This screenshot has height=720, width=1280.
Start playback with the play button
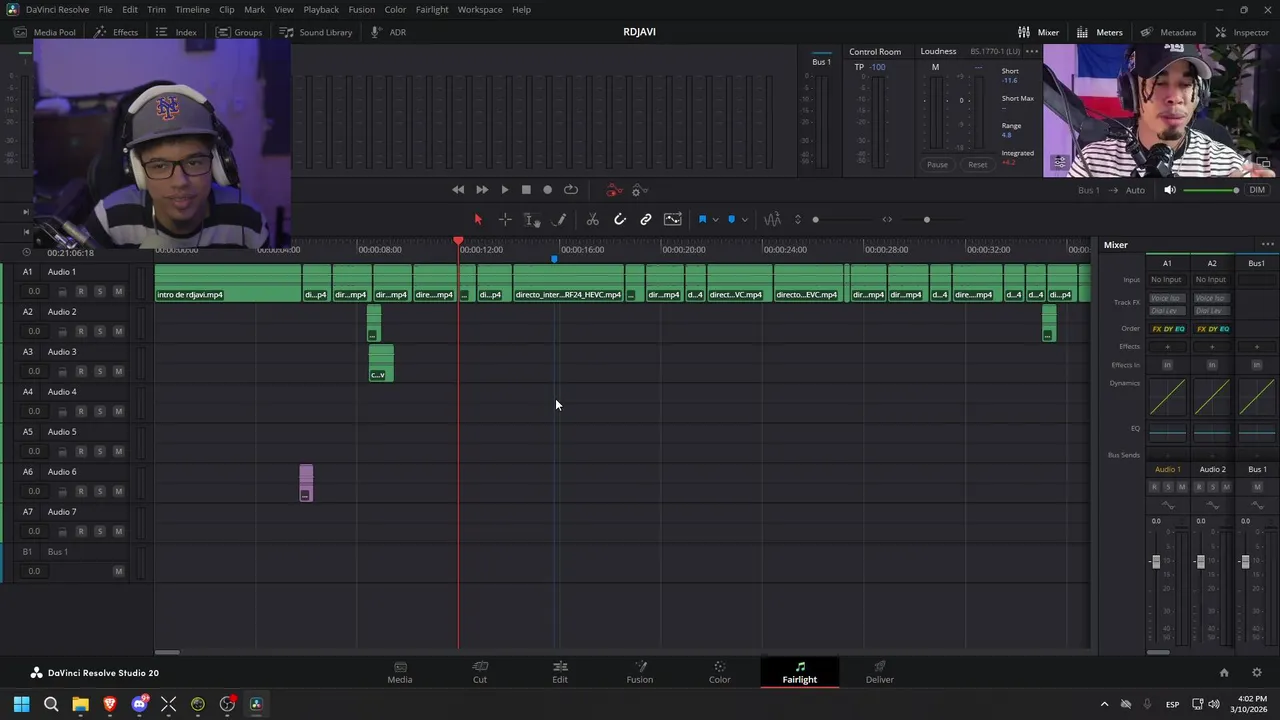coord(504,190)
